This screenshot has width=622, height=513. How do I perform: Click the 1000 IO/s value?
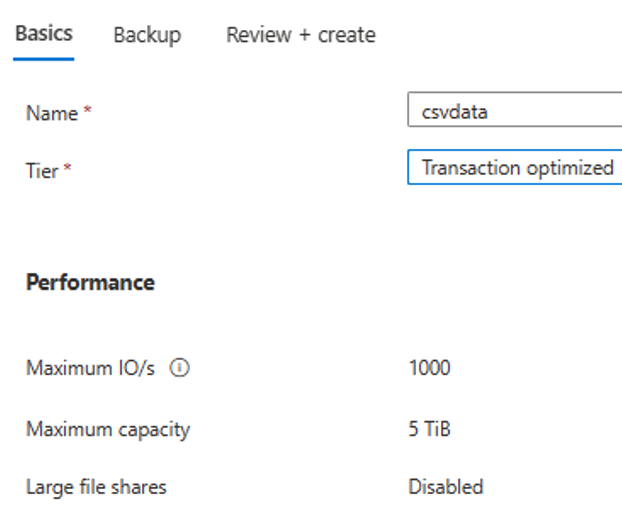(429, 368)
